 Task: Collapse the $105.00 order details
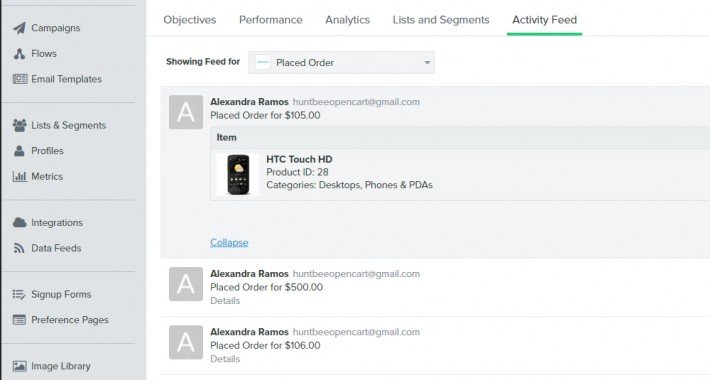tap(229, 242)
